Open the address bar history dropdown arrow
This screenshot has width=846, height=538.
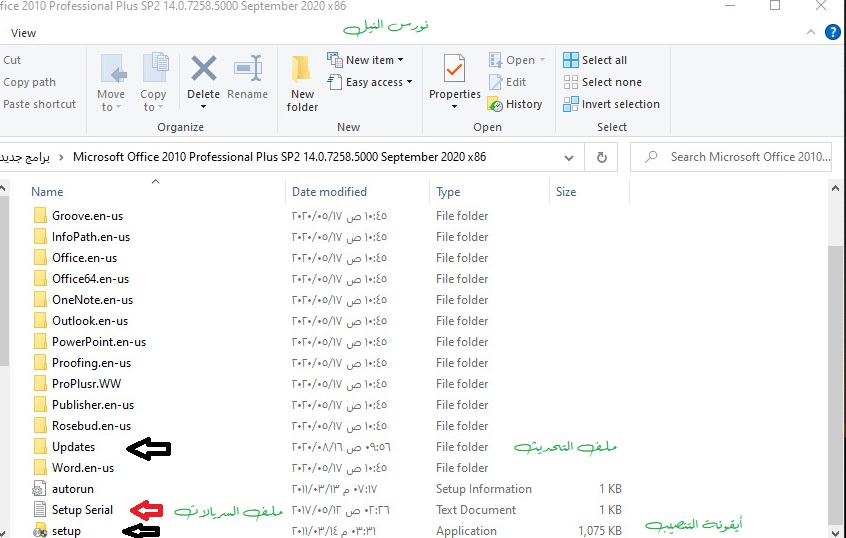pos(569,157)
